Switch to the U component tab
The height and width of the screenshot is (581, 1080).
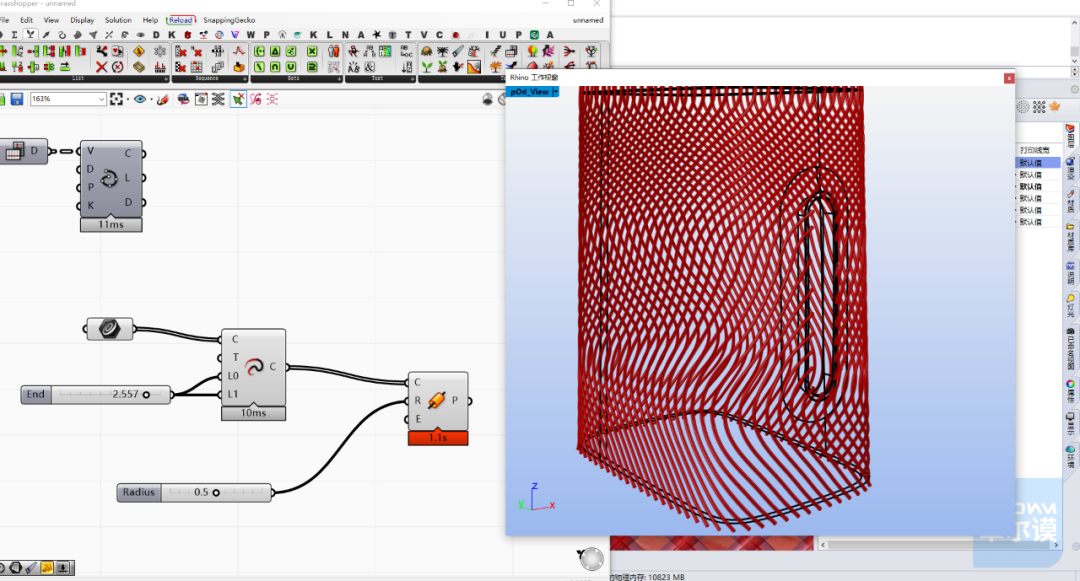tap(503, 34)
